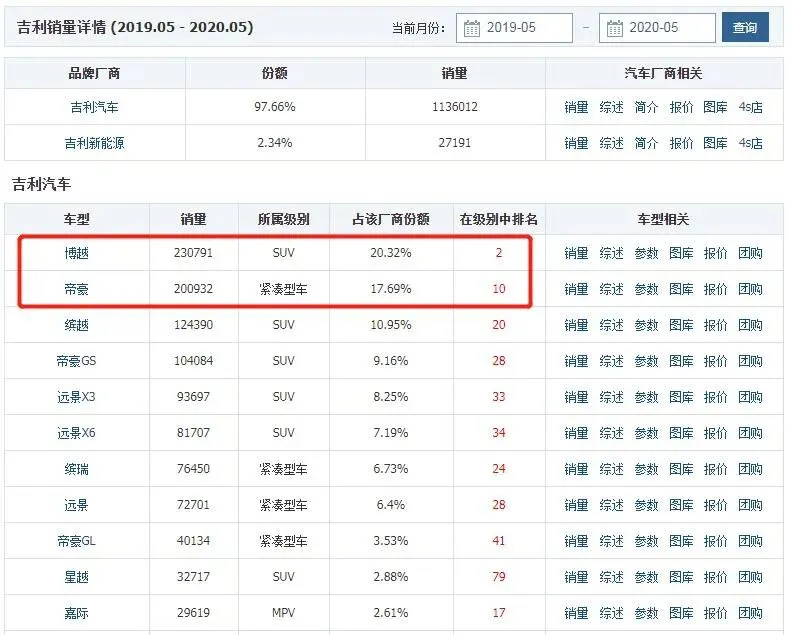This screenshot has height=635, width=790.
Task: Open 图库 link in 帝豪 row
Action: (681, 289)
